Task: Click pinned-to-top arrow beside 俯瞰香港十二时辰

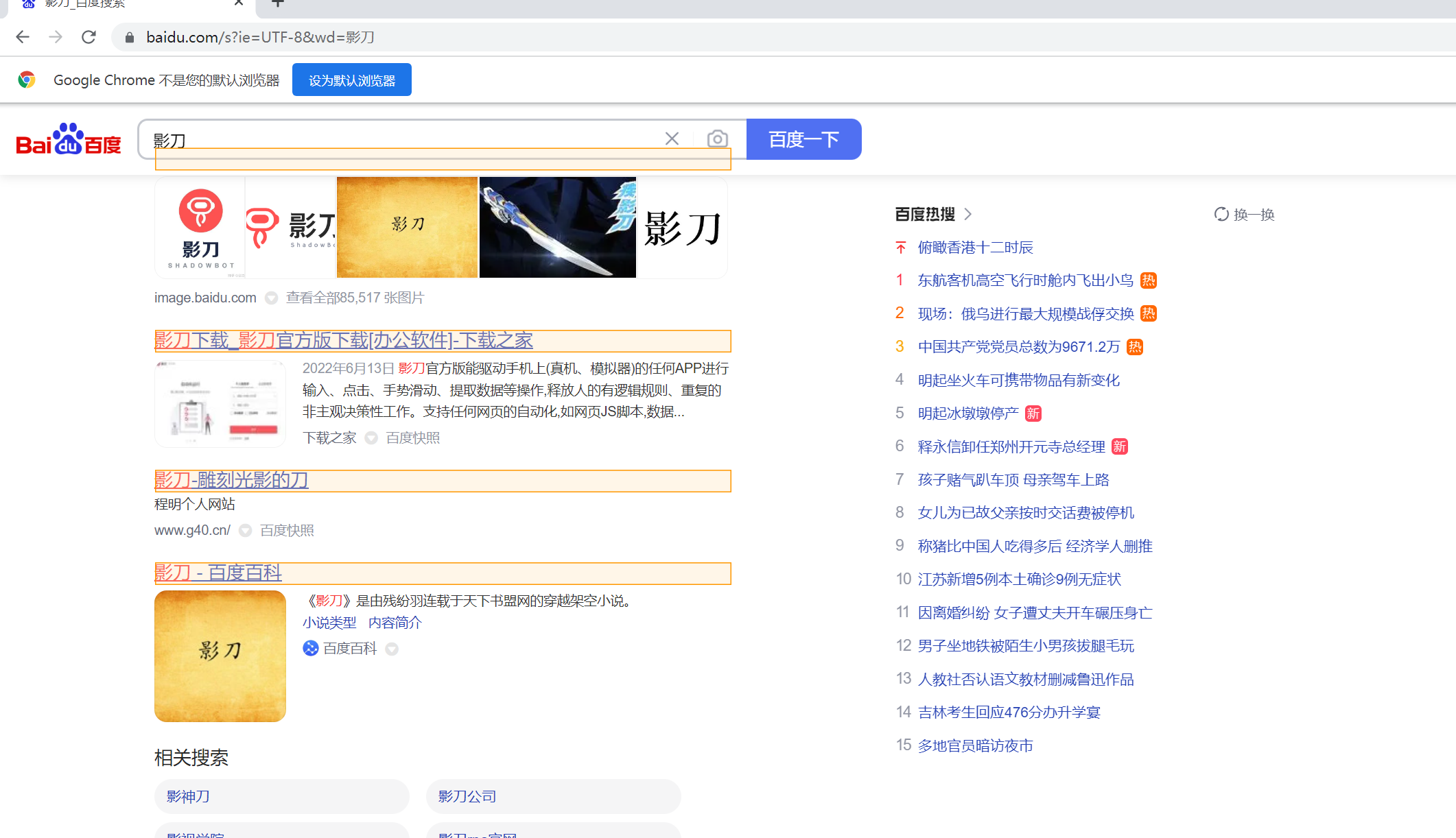Action: [901, 248]
